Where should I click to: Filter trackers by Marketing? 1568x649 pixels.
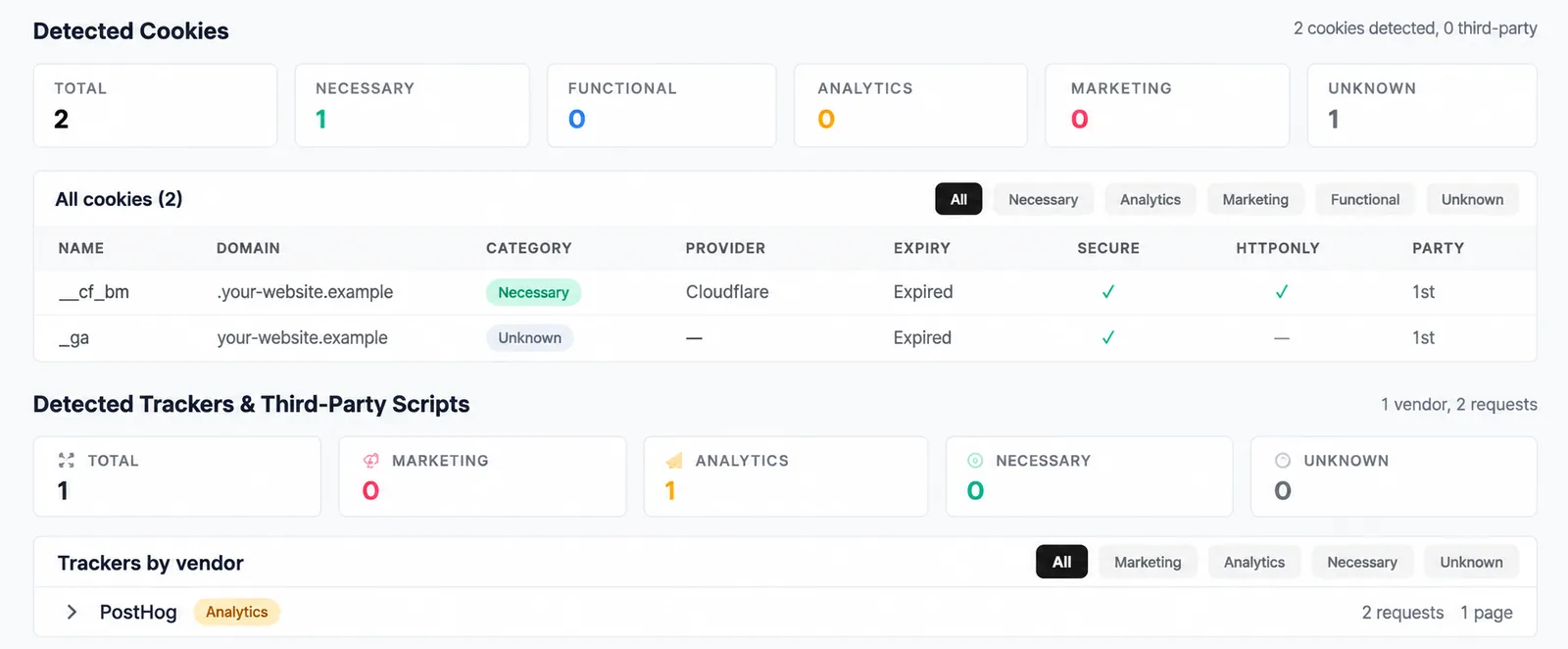click(x=1148, y=562)
